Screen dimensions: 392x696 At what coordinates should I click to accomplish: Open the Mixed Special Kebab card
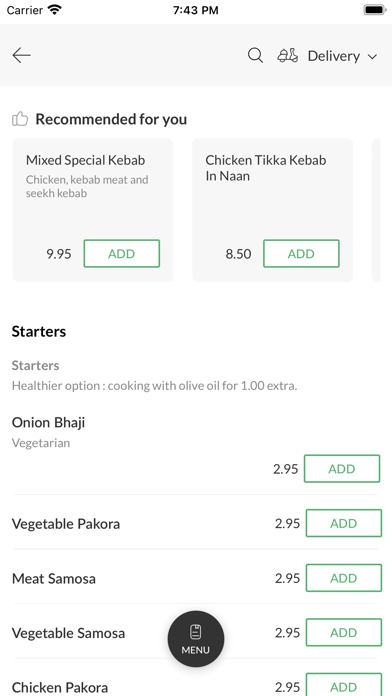pyautogui.click(x=93, y=210)
